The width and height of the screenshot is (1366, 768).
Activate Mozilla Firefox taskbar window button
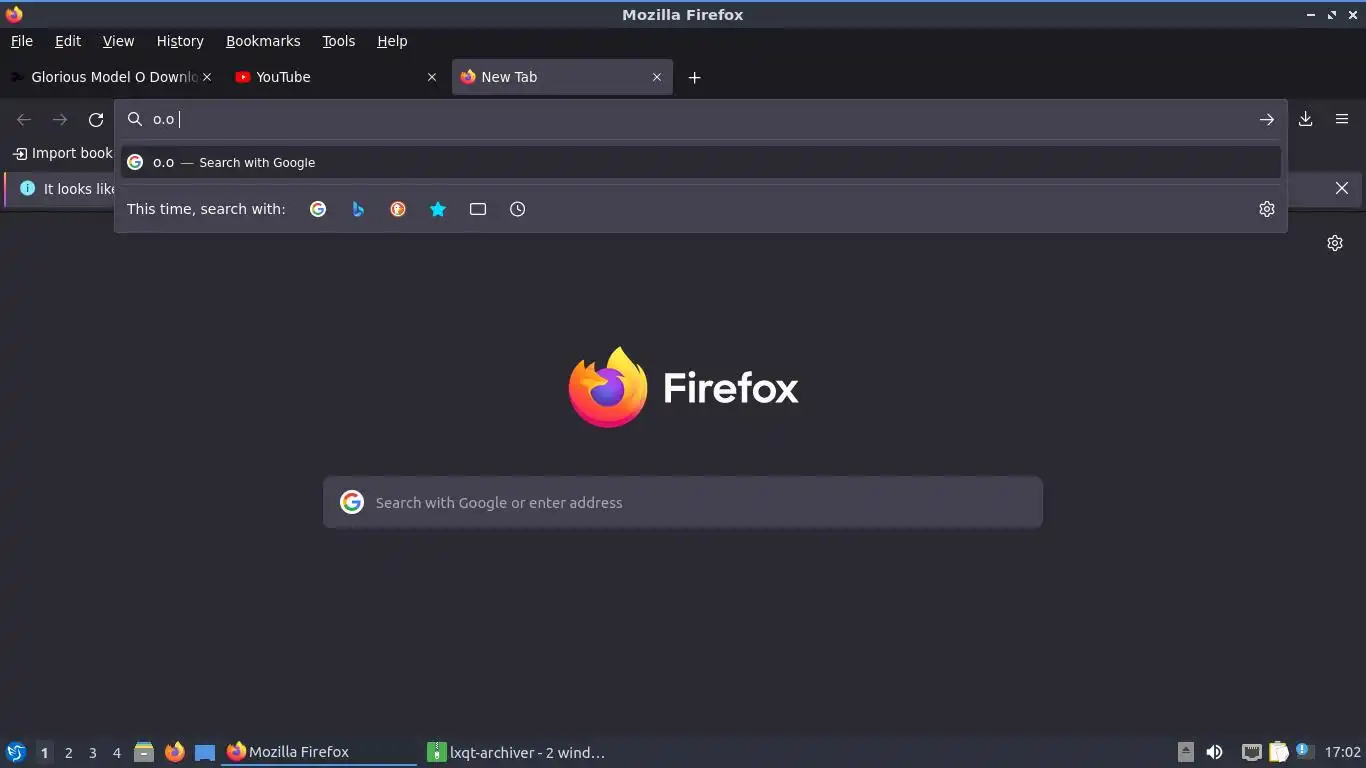point(319,752)
